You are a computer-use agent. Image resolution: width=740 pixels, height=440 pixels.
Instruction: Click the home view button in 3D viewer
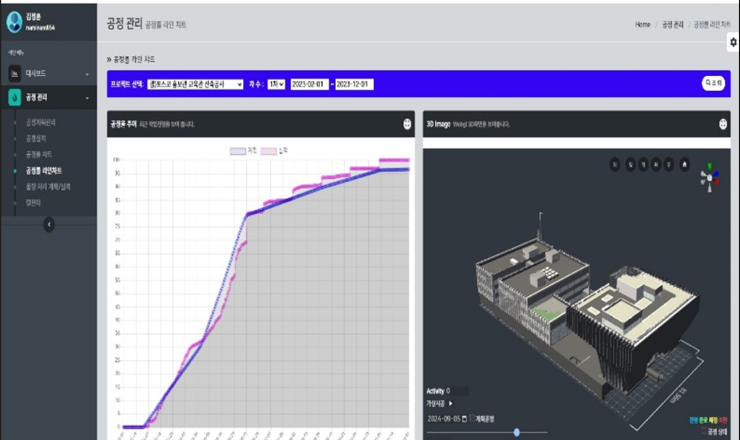[x=684, y=163]
